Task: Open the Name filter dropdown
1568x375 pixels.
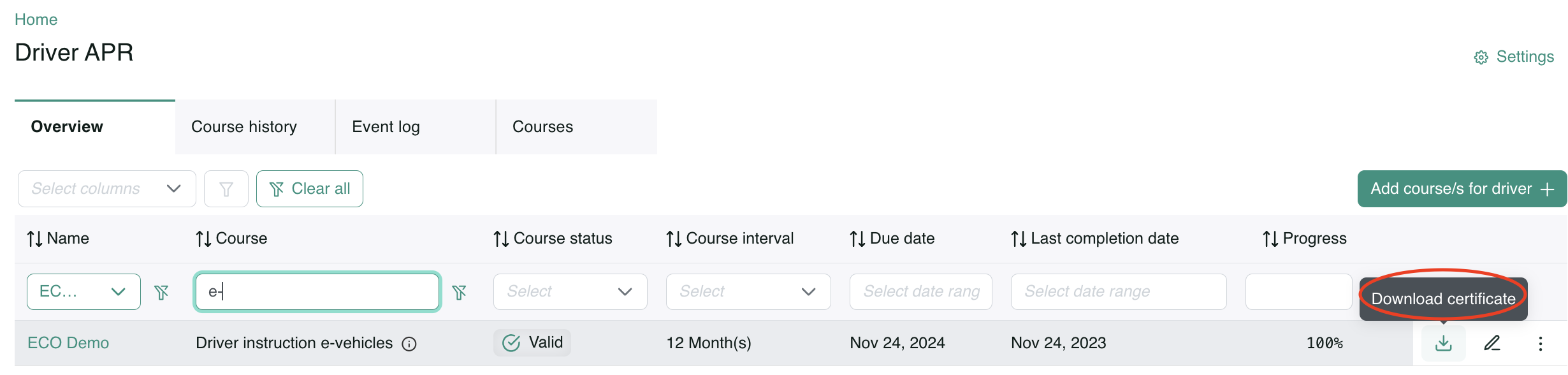Action: [83, 292]
